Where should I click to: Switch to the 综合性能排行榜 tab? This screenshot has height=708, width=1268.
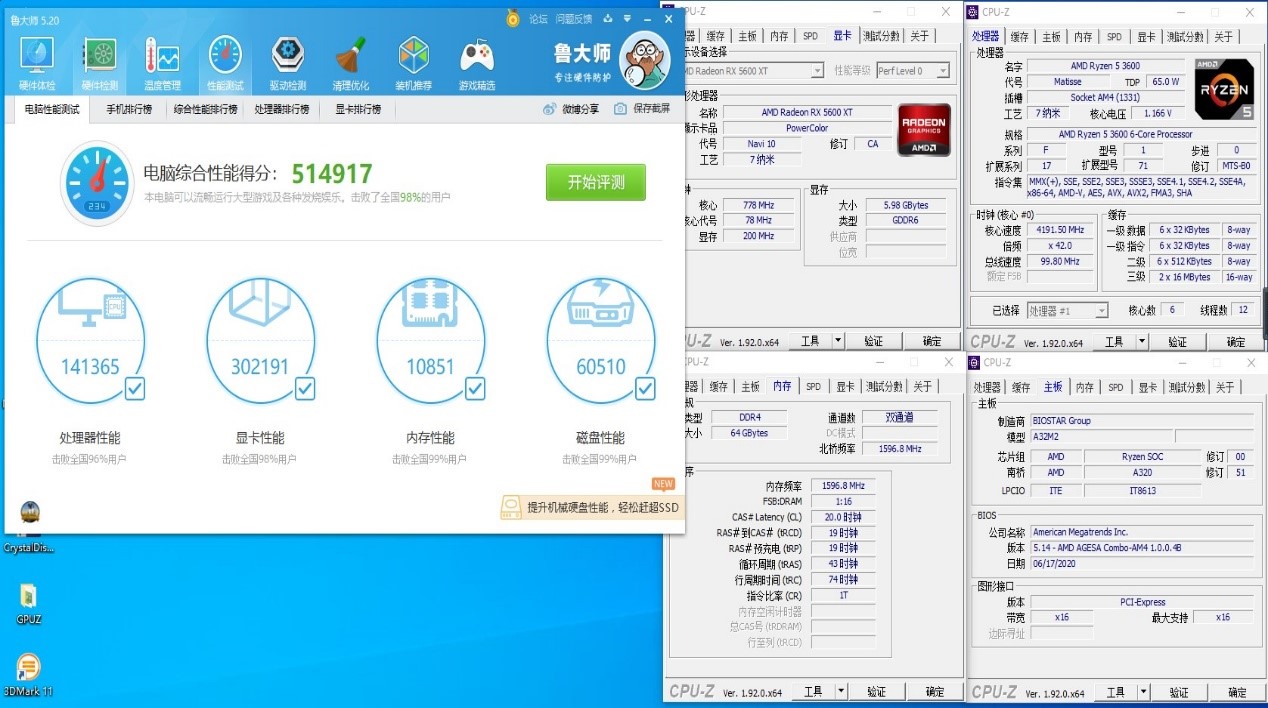click(205, 109)
